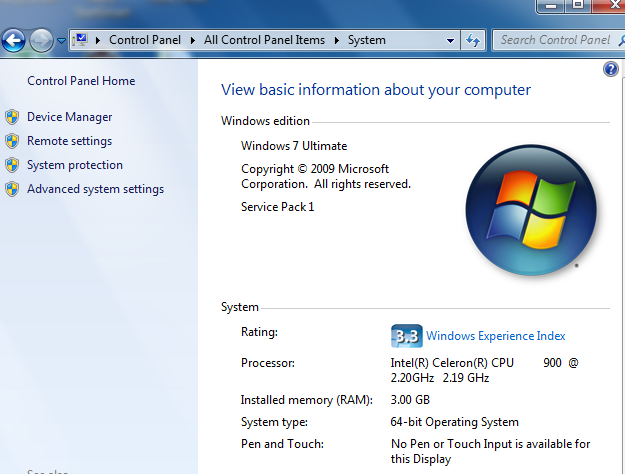Click the address bar refresh button
Image resolution: width=625 pixels, height=474 pixels.
473,40
